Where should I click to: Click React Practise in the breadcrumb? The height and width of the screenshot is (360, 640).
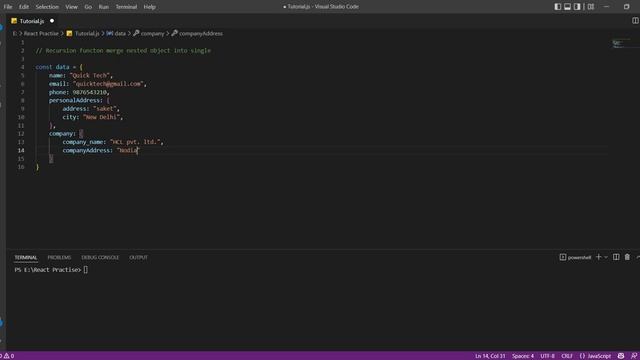click(41, 33)
